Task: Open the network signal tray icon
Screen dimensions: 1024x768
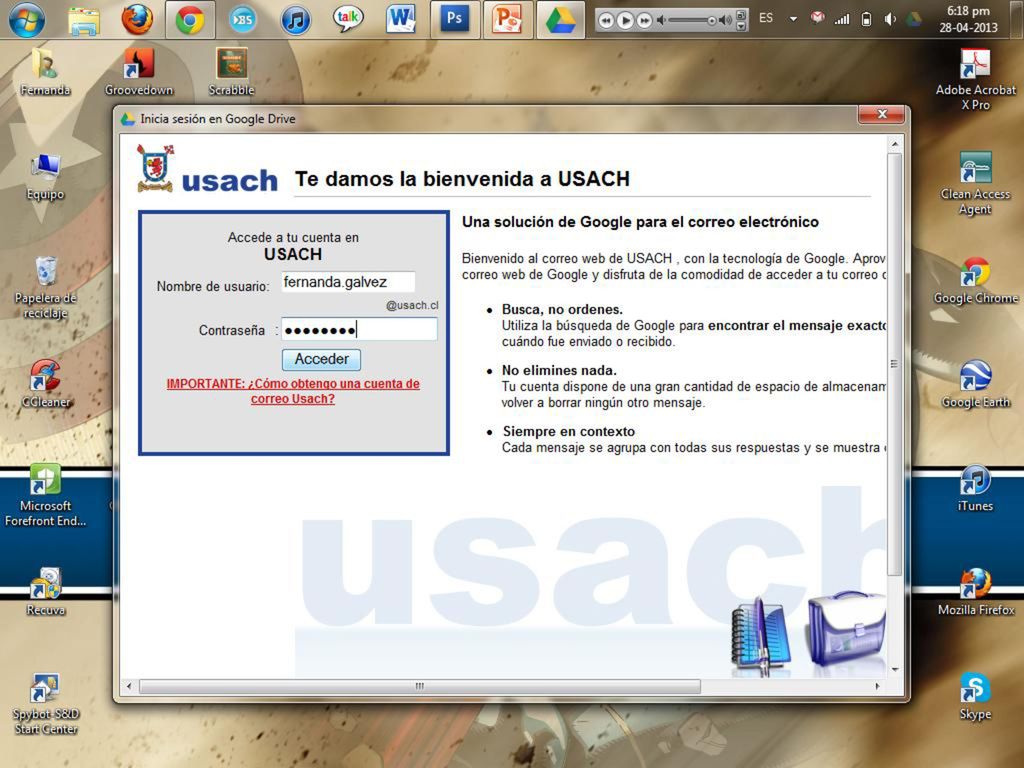Action: click(842, 20)
